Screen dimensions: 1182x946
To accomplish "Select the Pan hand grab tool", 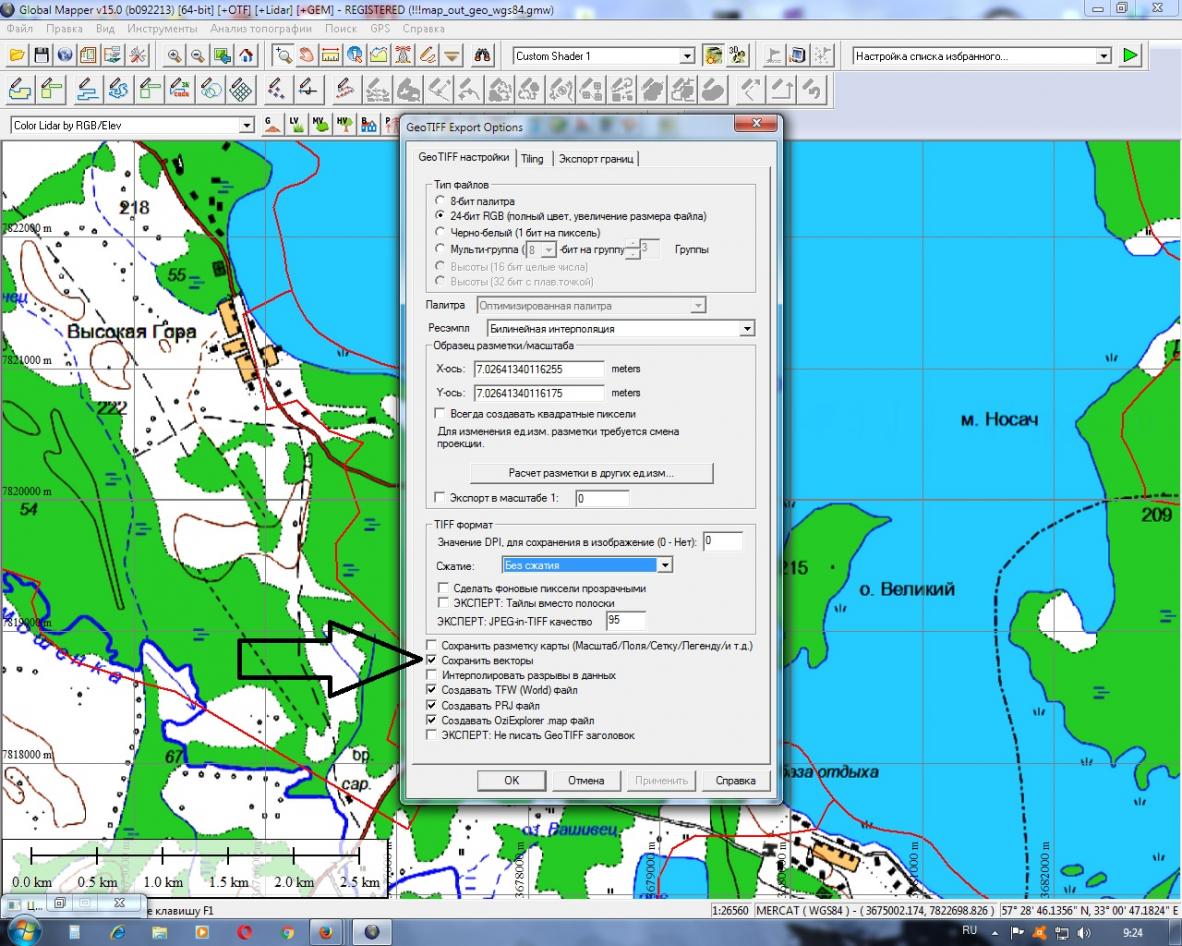I will (307, 56).
